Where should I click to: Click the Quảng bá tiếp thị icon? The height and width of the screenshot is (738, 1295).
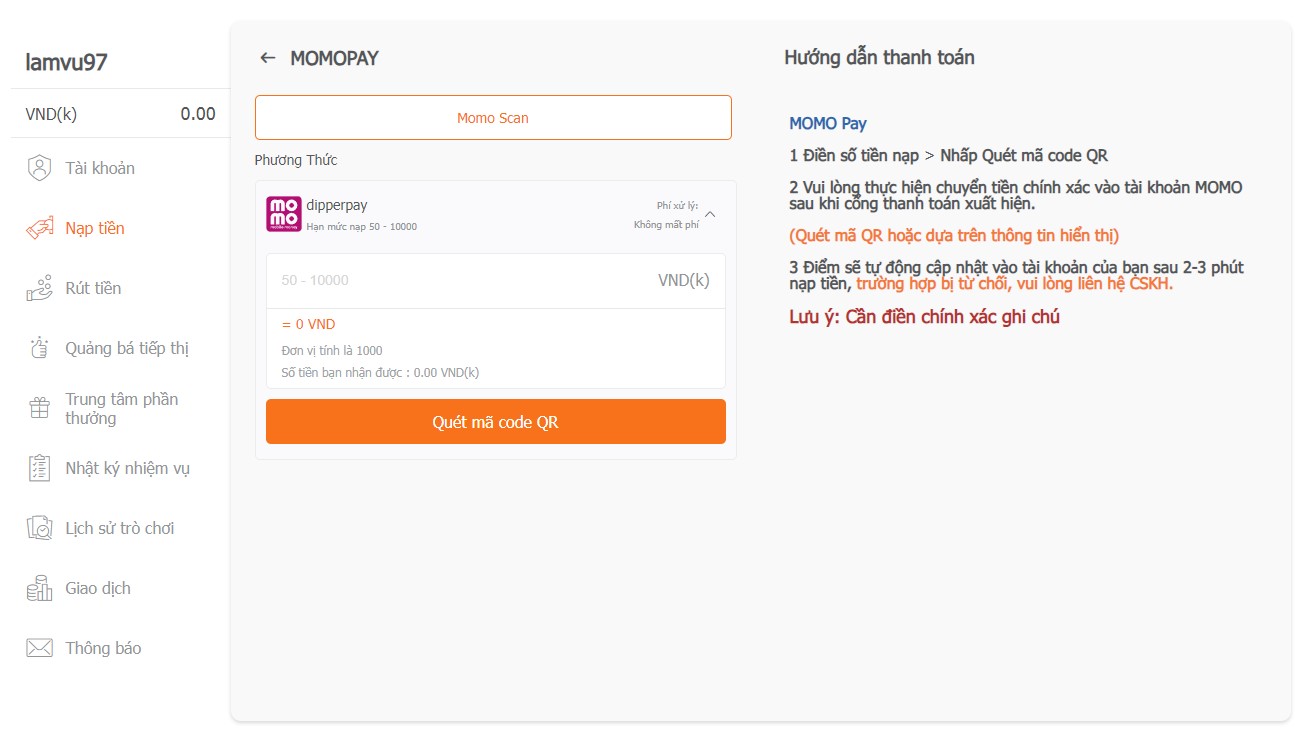tap(39, 348)
